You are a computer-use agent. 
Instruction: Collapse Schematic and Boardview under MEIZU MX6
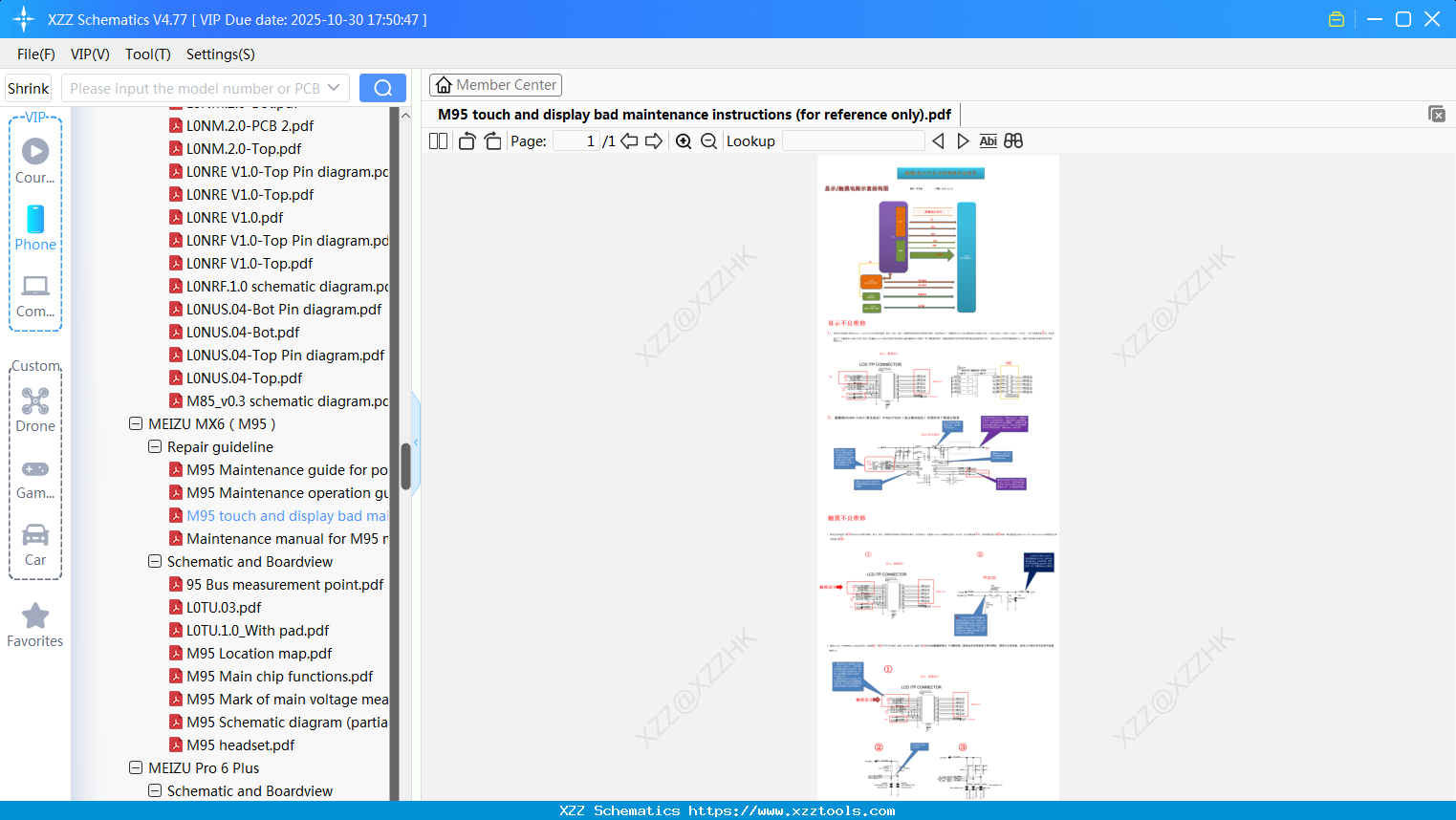pos(155,561)
